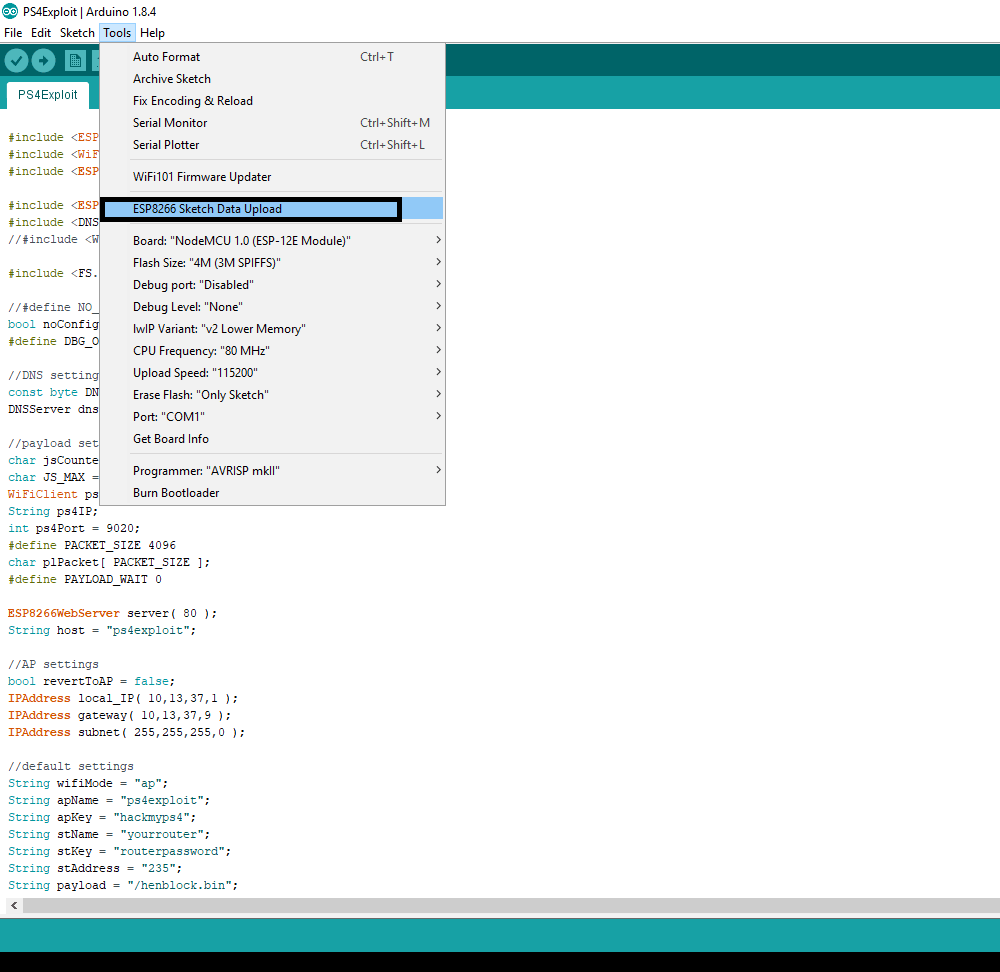Click the line "int ps4Port = 9020;"
The image size is (1000, 972).
click(74, 528)
